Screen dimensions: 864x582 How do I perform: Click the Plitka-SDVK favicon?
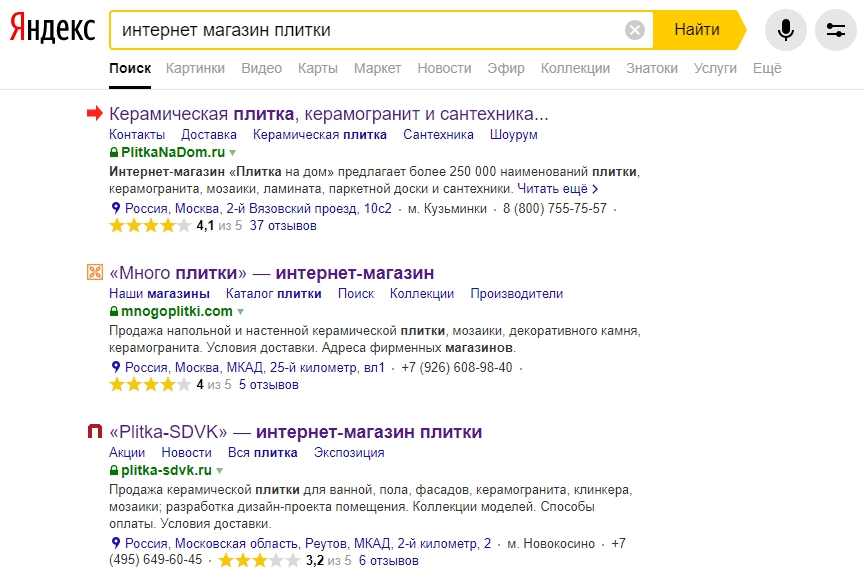(95, 431)
